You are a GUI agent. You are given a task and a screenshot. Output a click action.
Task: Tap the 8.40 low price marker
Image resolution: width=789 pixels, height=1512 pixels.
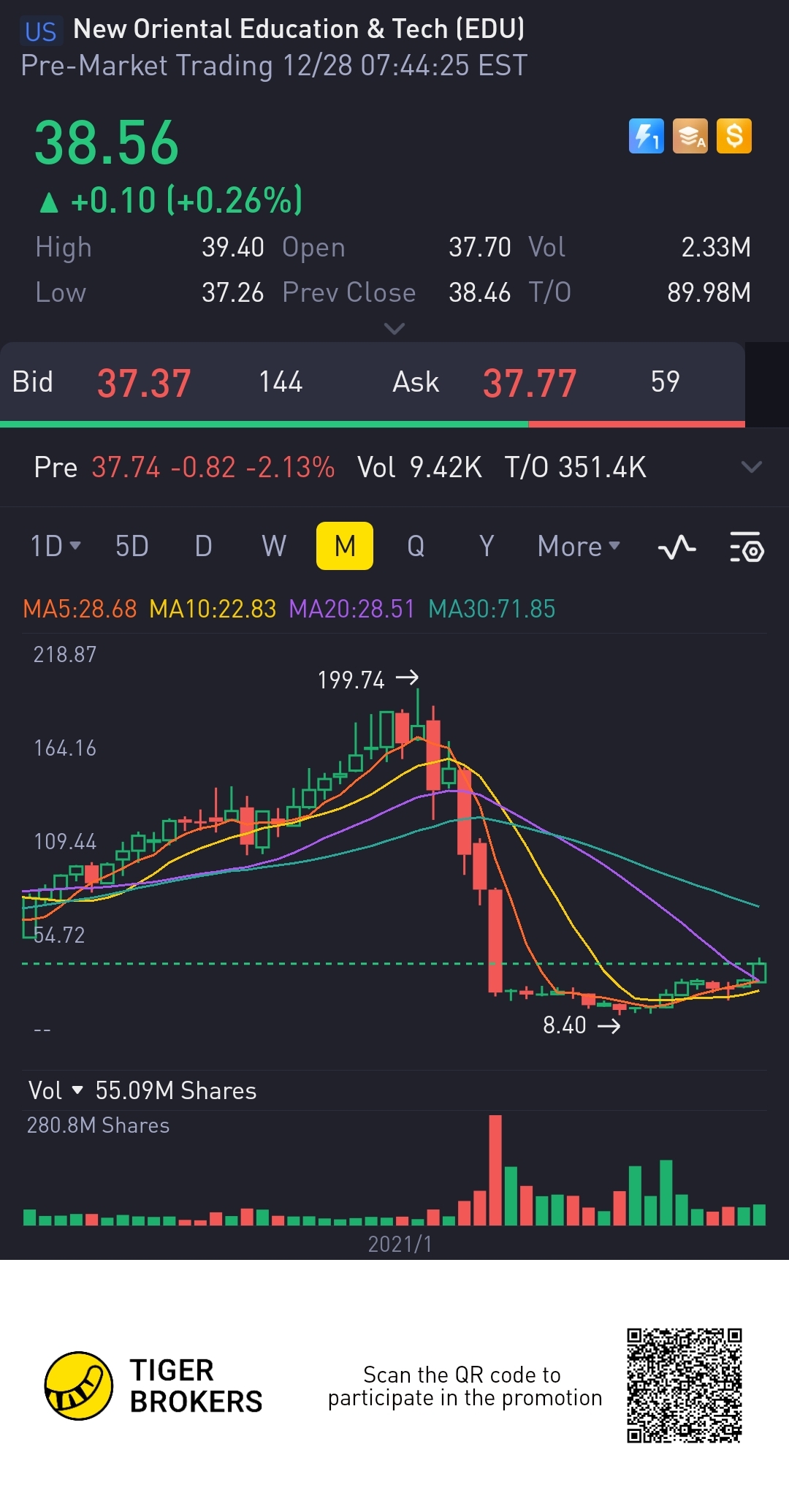pos(582,1025)
